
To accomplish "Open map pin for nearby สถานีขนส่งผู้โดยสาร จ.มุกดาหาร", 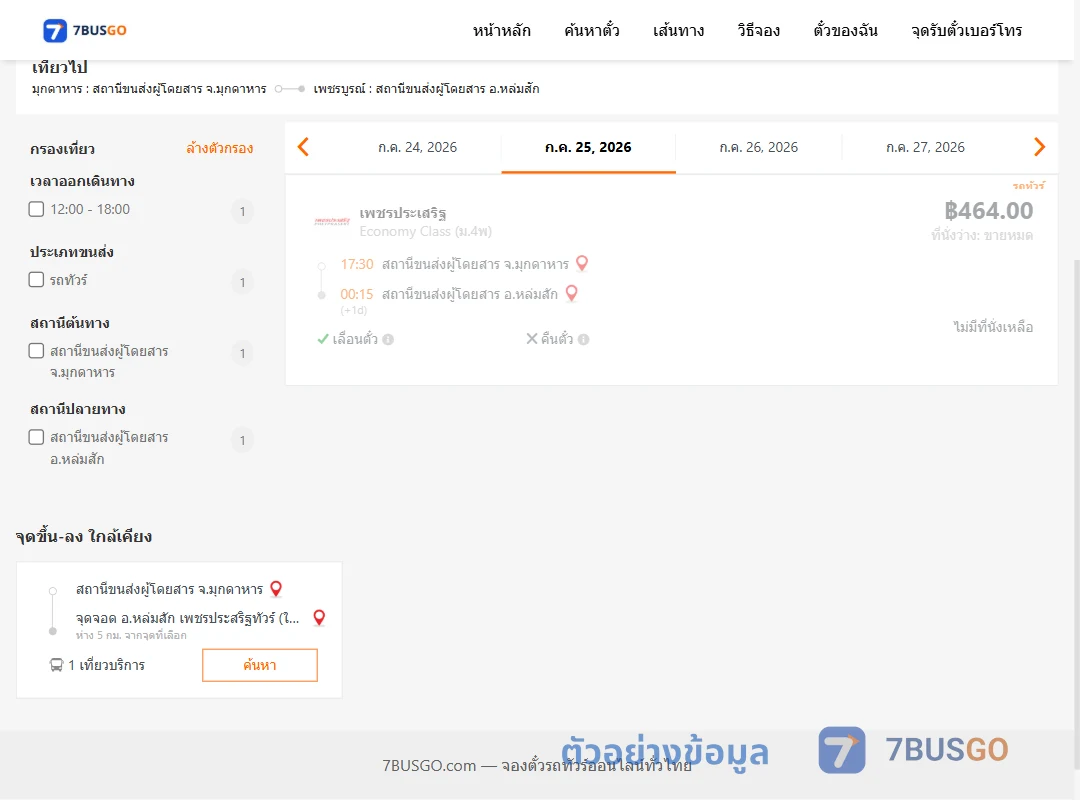I will pyautogui.click(x=276, y=588).
